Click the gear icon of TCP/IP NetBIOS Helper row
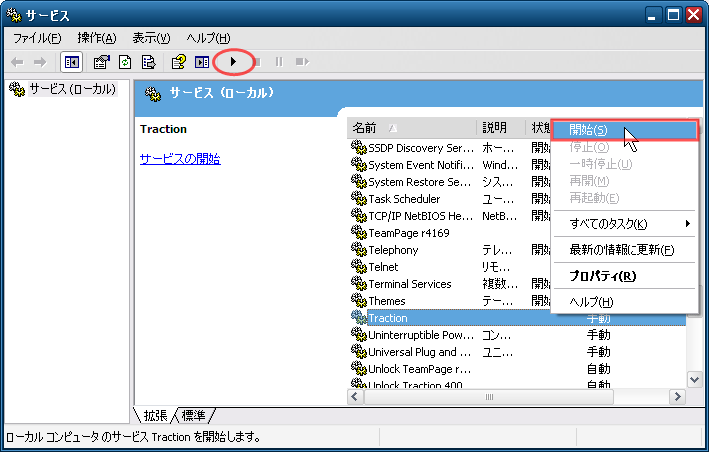 [359, 216]
